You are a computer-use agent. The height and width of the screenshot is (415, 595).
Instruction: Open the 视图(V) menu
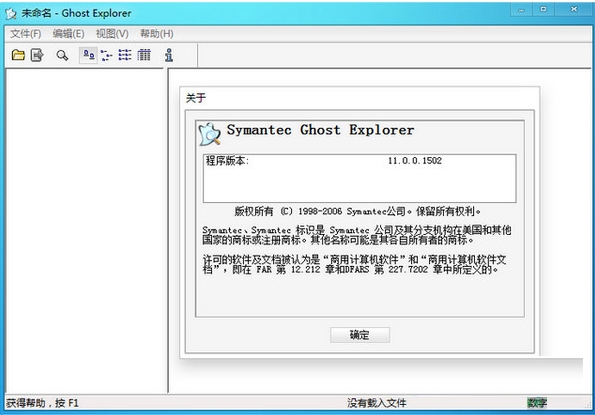[x=112, y=34]
